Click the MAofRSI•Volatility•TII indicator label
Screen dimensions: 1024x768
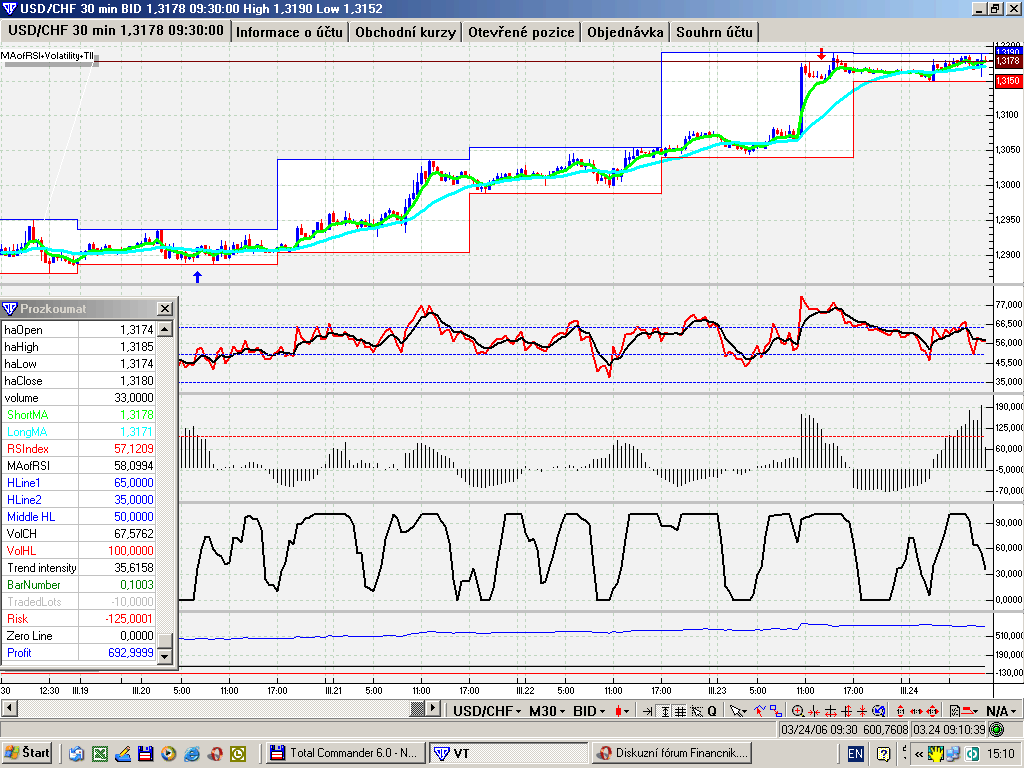[x=47, y=56]
